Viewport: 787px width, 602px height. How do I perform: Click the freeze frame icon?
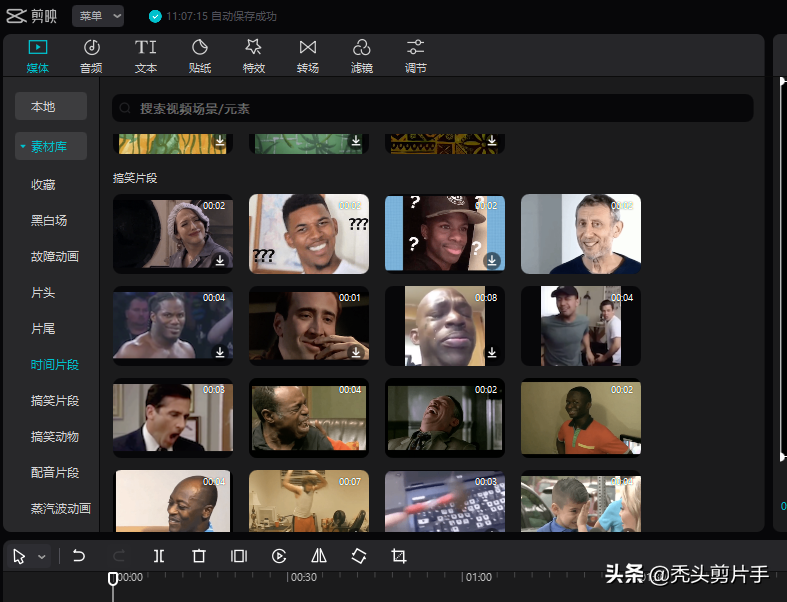[x=239, y=556]
